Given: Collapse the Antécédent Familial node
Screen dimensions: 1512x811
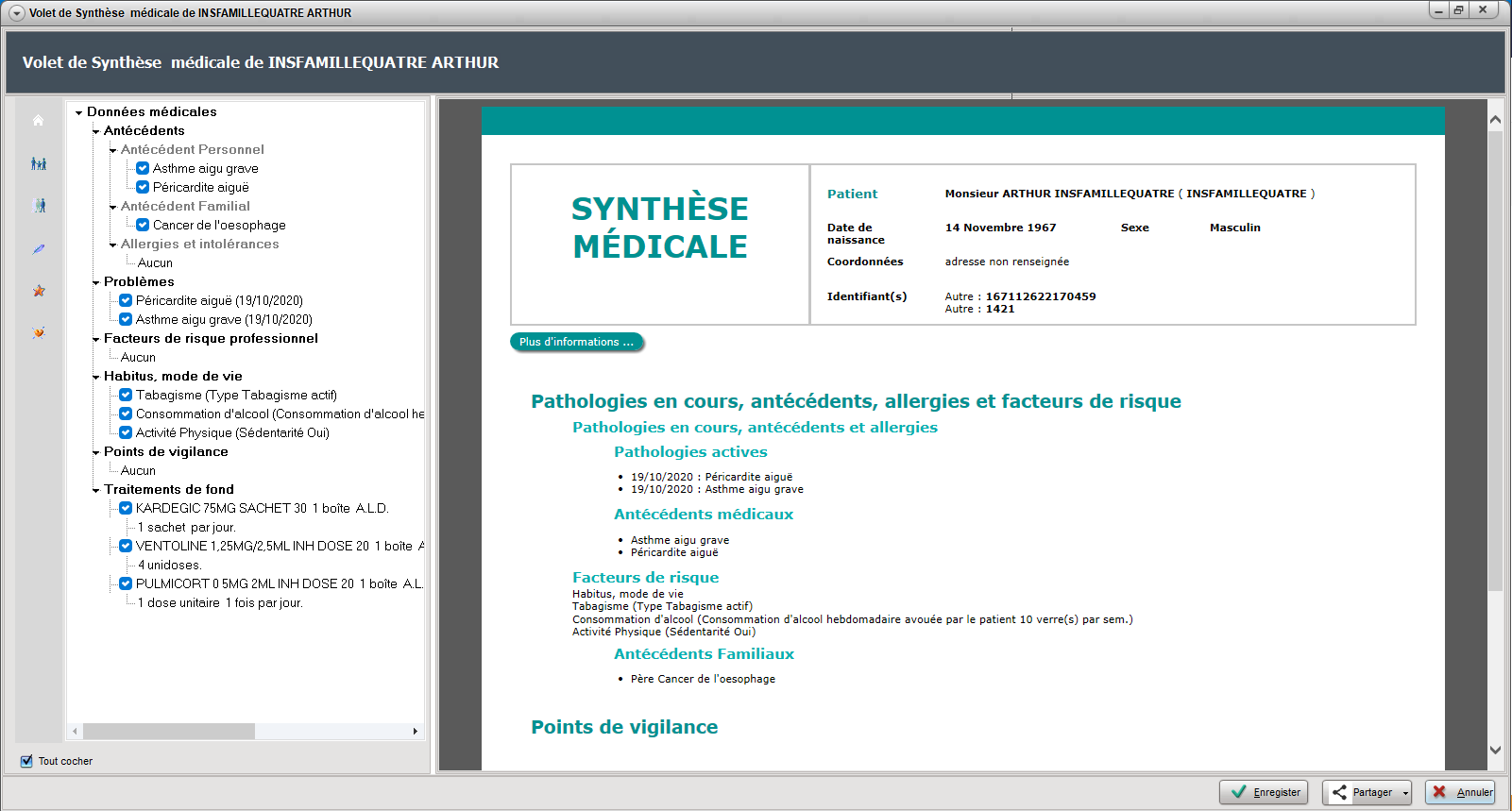Looking at the screenshot, I should tap(112, 207).
